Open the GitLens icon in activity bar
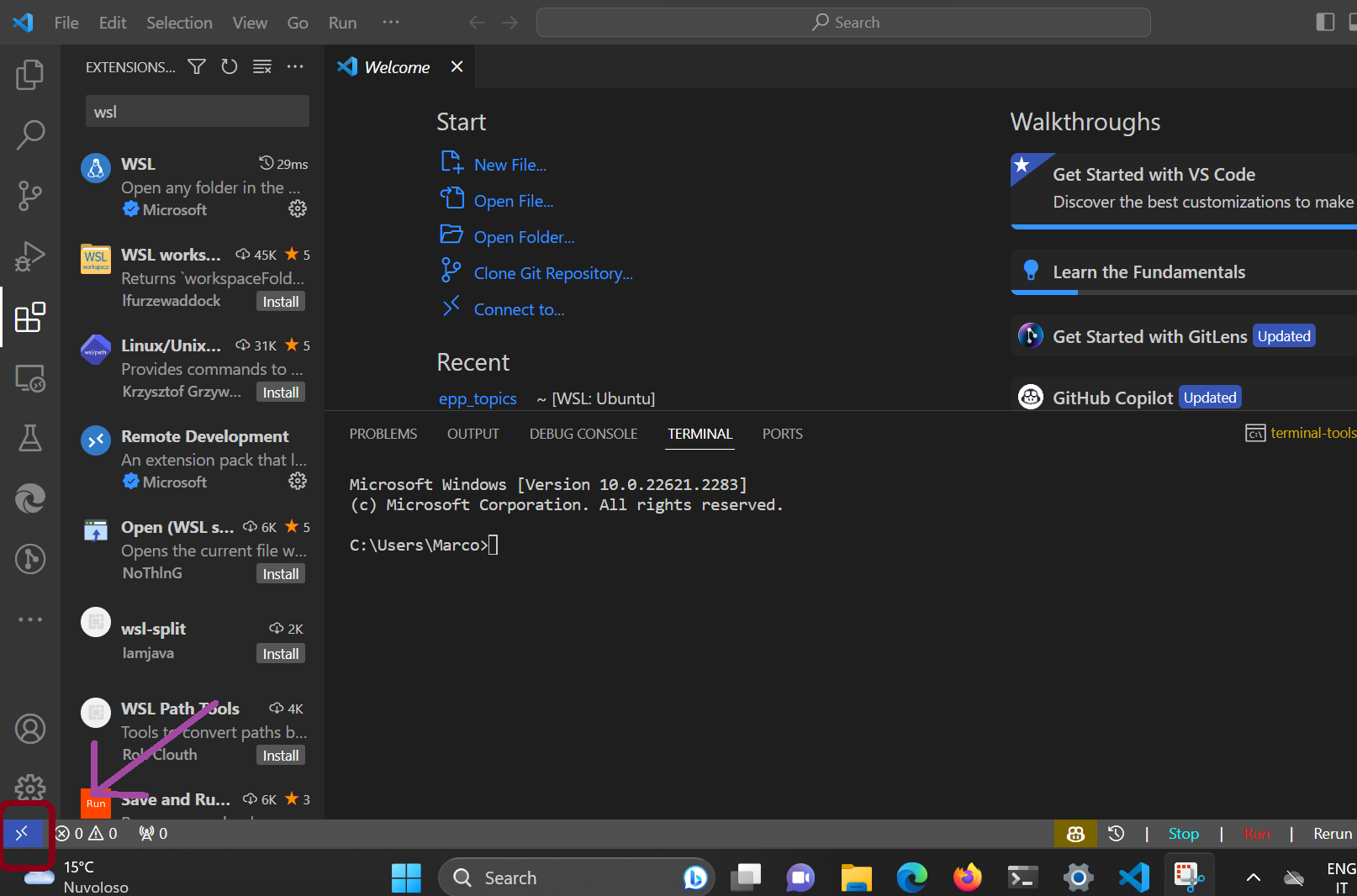Viewport: 1357px width, 896px height. pyautogui.click(x=30, y=559)
